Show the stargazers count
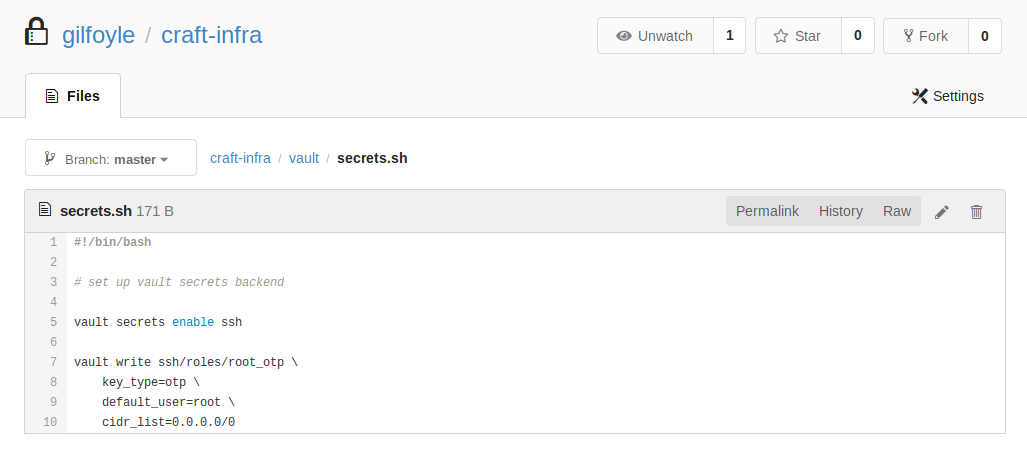Screen dimensions: 1027x449 pyautogui.click(x=857, y=36)
